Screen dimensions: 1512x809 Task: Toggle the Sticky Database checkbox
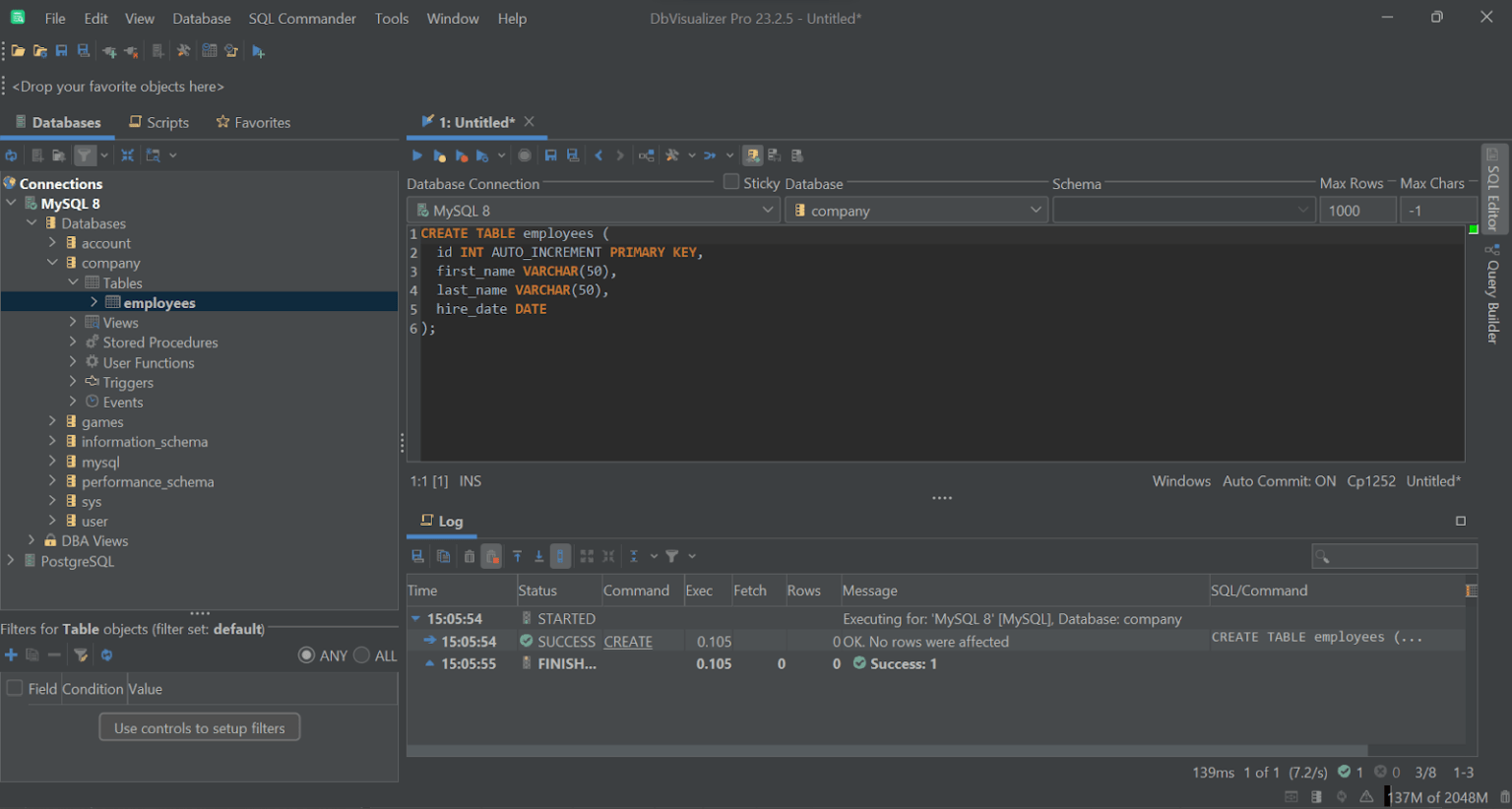pos(730,183)
